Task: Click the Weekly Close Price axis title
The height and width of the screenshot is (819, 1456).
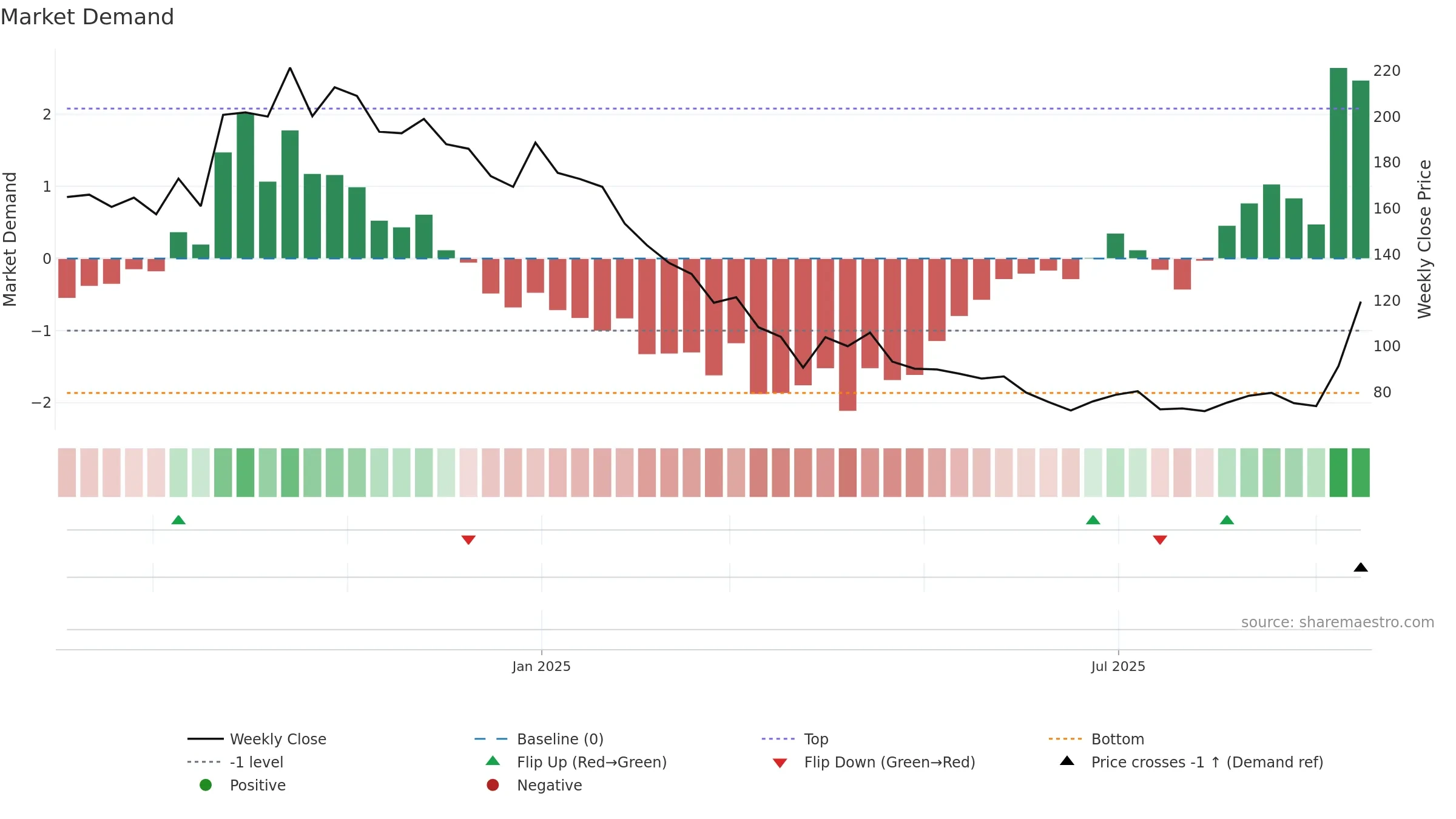Action: click(1424, 239)
